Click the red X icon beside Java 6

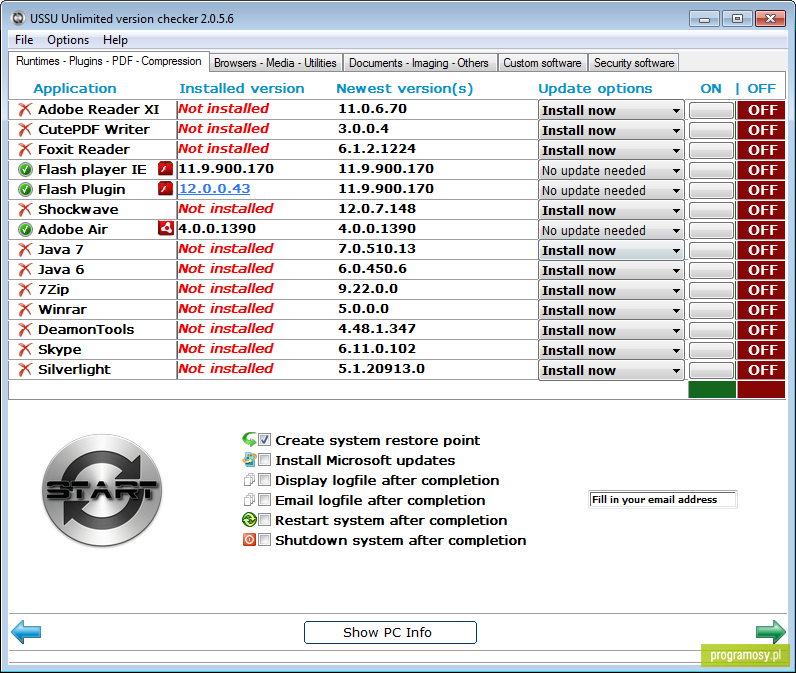[25, 270]
